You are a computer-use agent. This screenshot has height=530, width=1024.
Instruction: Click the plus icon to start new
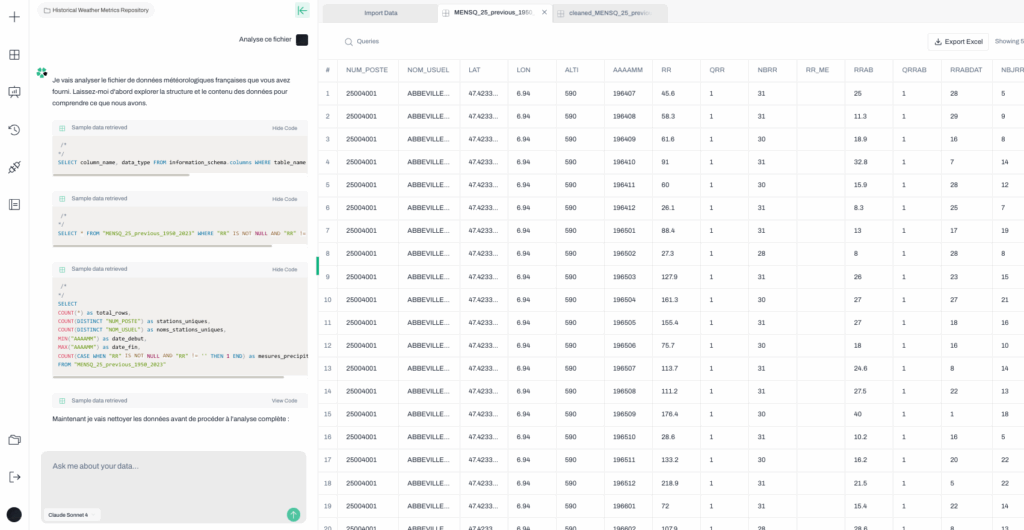pos(14,17)
